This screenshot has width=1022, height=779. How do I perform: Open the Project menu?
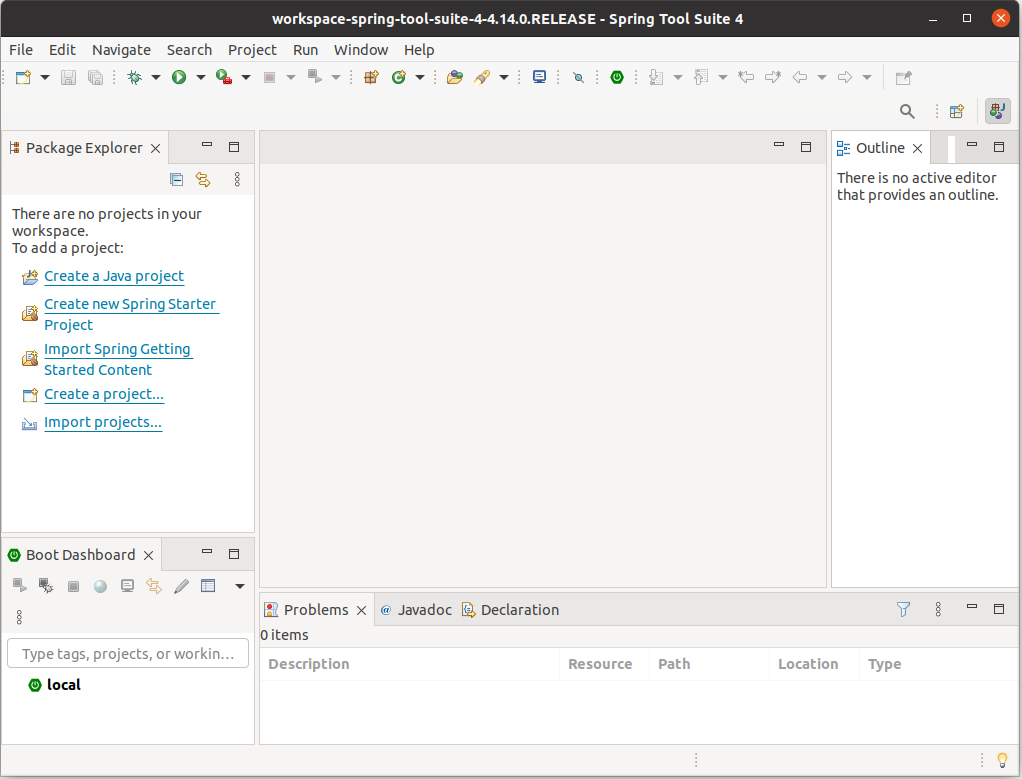click(x=252, y=50)
